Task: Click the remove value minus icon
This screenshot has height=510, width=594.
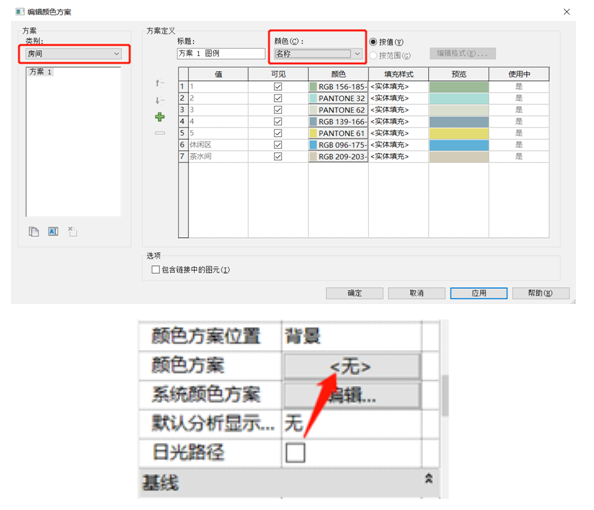Action: point(159,133)
